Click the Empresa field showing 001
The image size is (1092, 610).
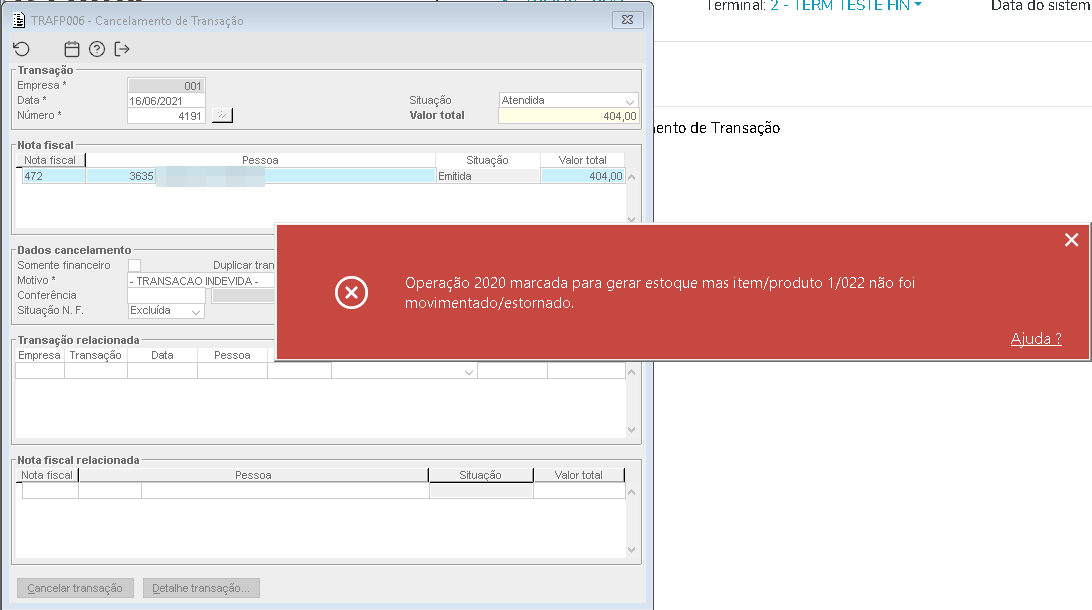pyautogui.click(x=166, y=86)
